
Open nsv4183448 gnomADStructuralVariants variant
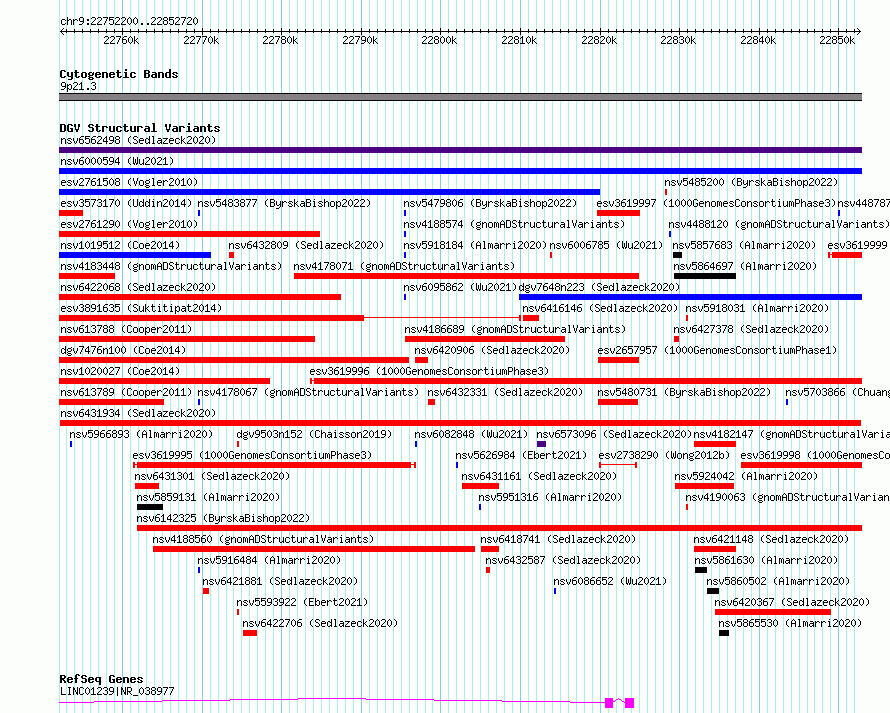(x=171, y=266)
